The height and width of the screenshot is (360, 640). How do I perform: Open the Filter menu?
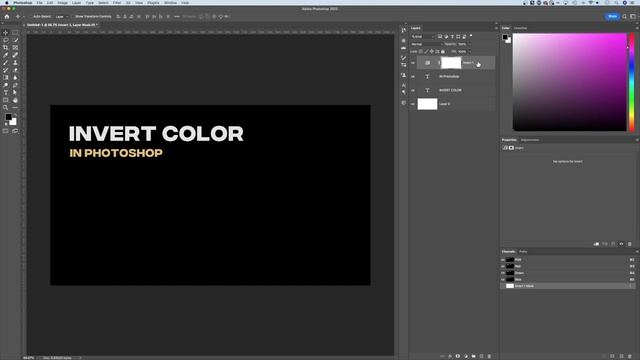click(117, 2)
